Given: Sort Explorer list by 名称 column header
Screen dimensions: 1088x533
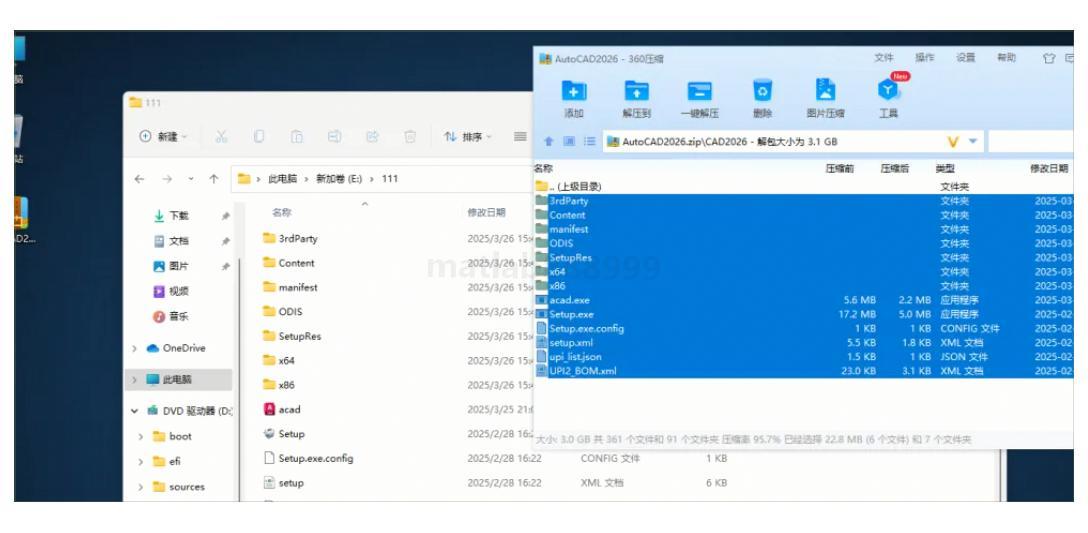Looking at the screenshot, I should [x=282, y=212].
